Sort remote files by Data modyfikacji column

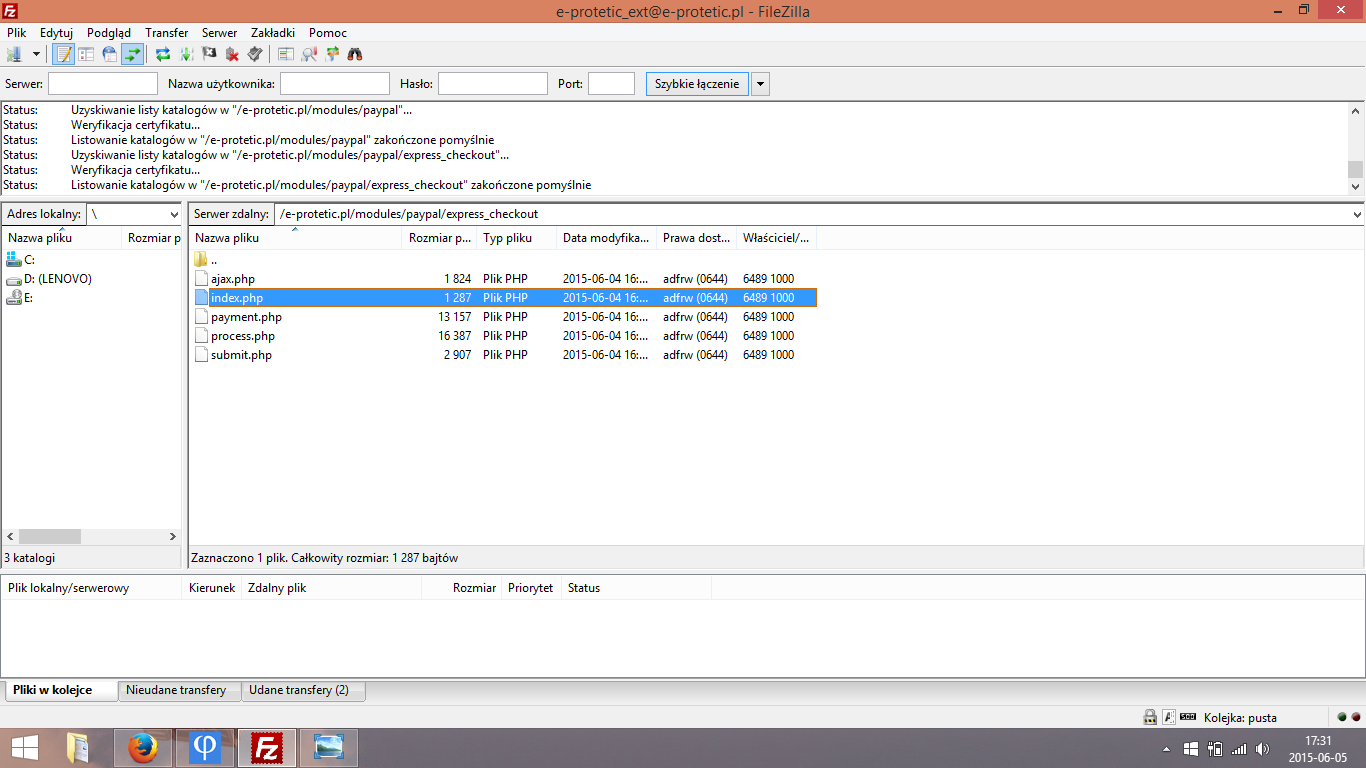[607, 238]
